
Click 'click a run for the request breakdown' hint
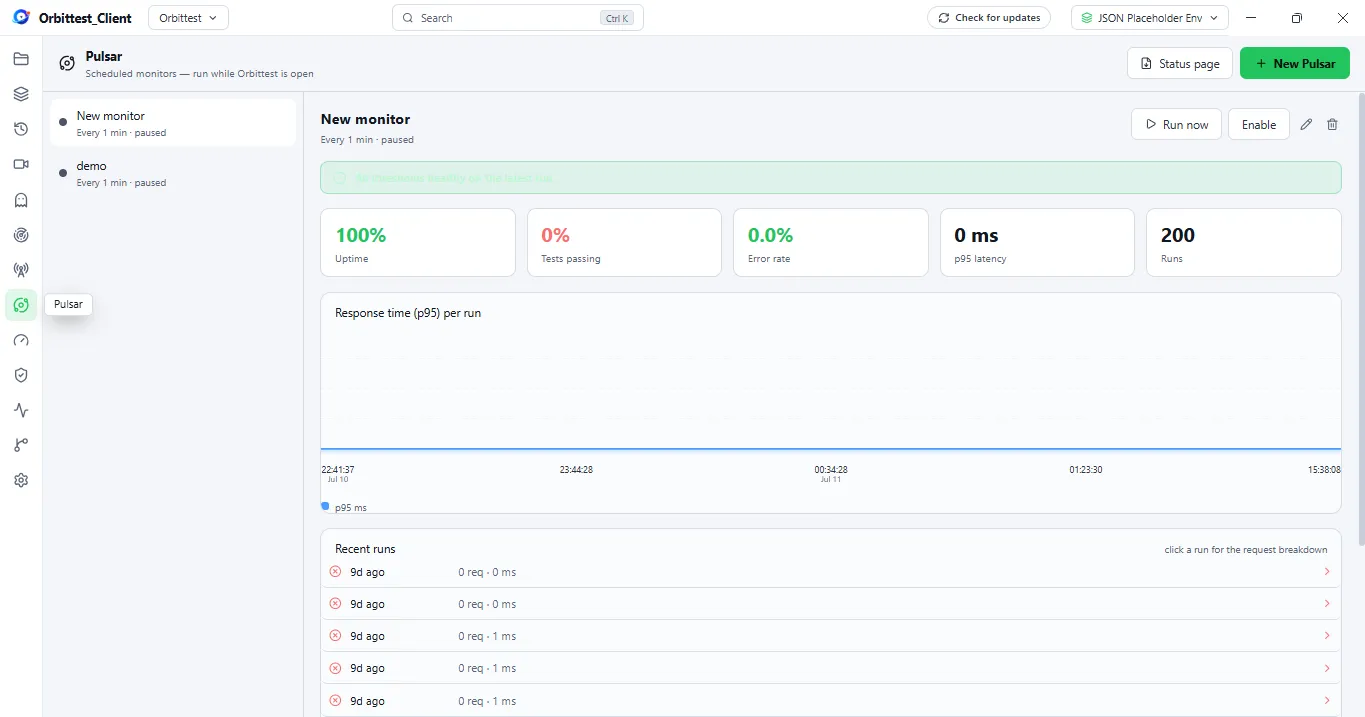tap(1246, 549)
